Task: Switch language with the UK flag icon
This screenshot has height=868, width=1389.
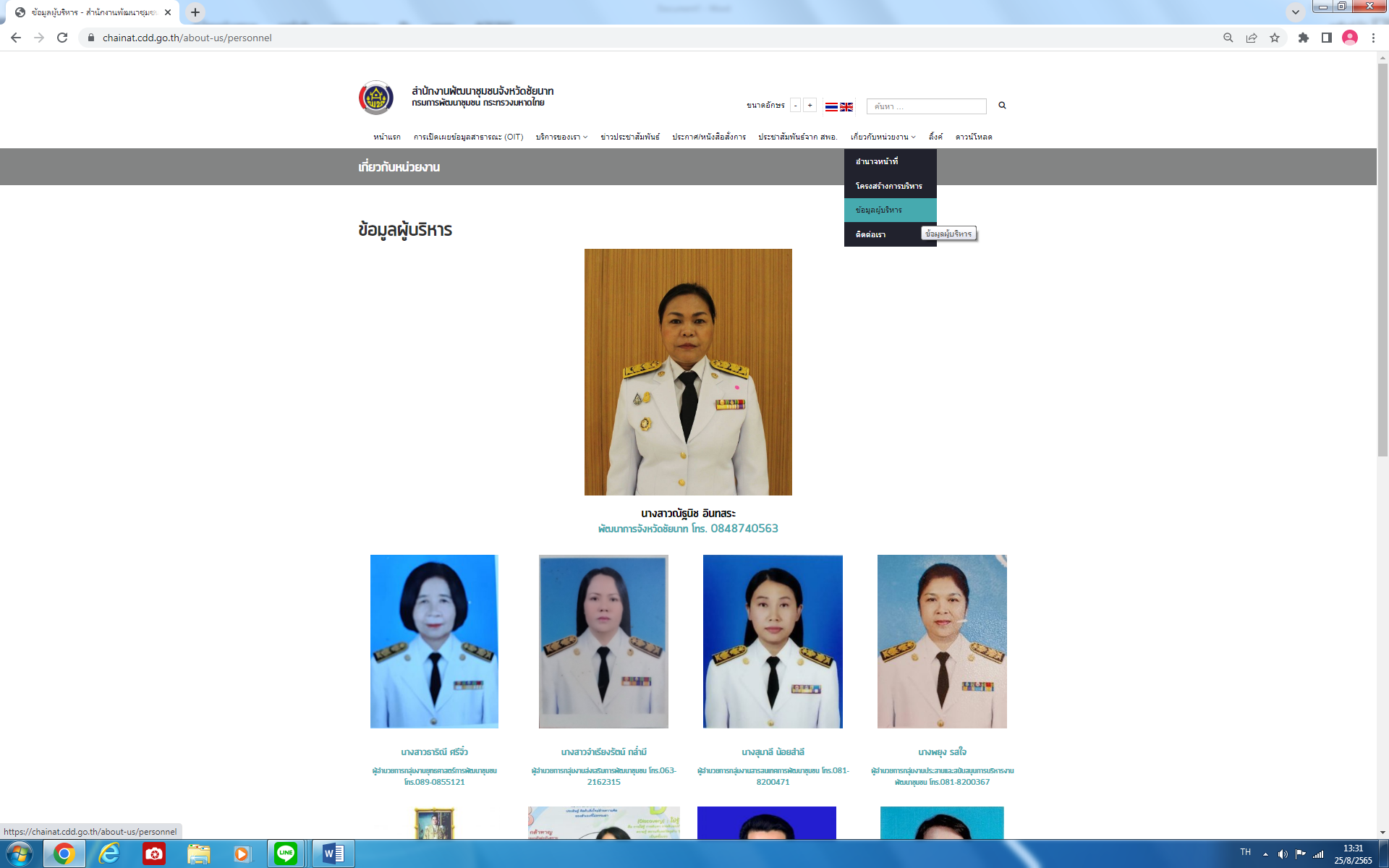Action: click(846, 106)
